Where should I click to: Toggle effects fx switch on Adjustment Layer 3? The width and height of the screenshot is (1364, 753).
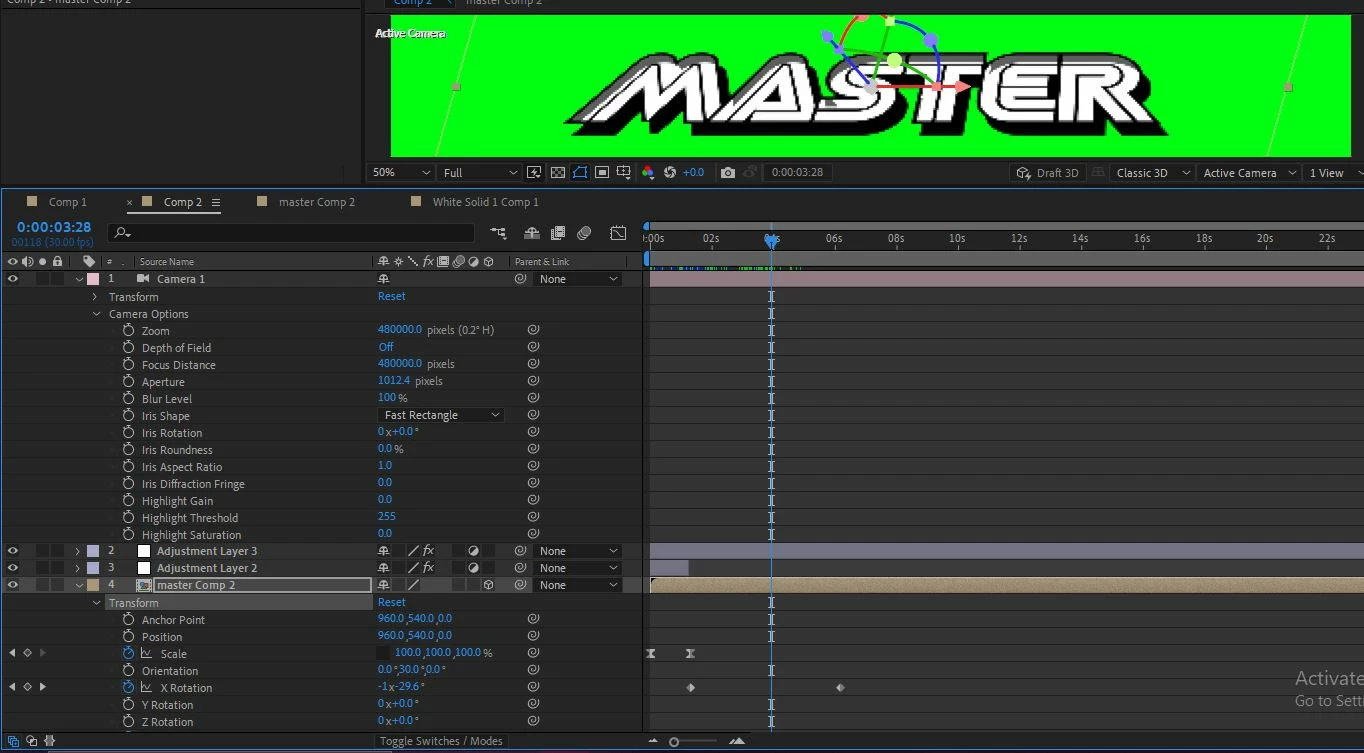(428, 551)
